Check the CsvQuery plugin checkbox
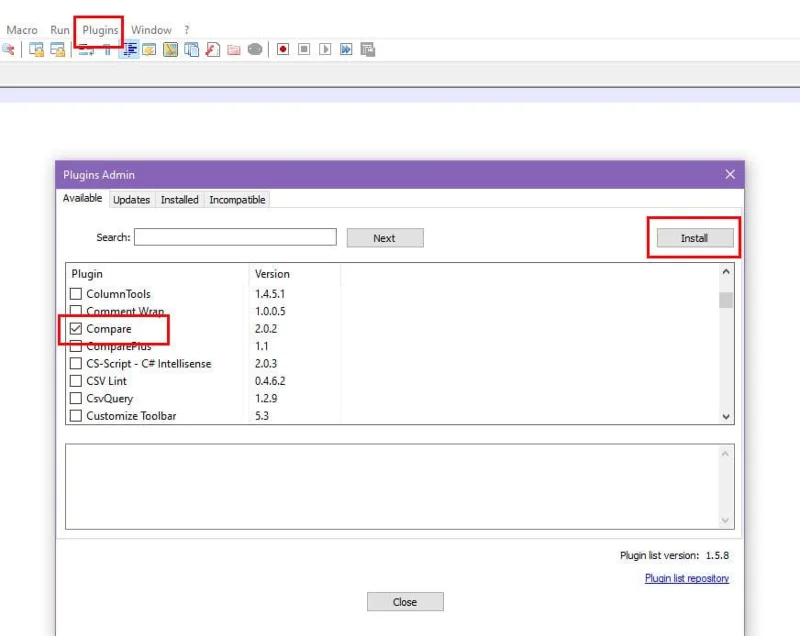Image resolution: width=800 pixels, height=636 pixels. click(x=76, y=398)
